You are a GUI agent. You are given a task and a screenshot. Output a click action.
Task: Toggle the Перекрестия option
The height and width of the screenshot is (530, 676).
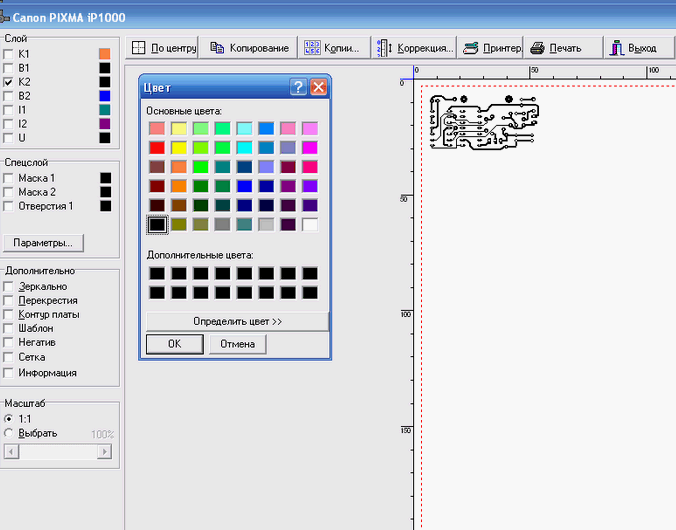click(8, 301)
